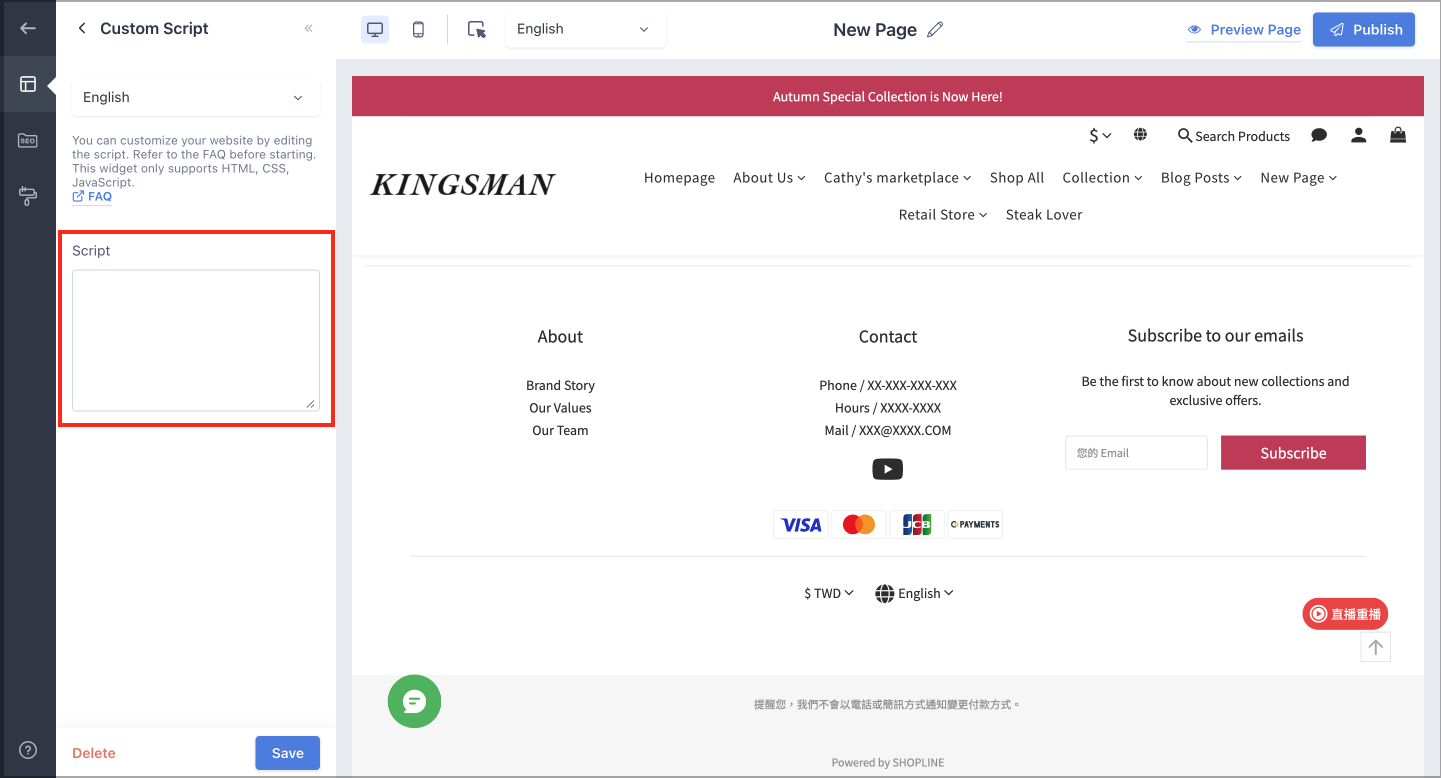This screenshot has height=778, width=1441.
Task: Click the Payments badge icon
Action: pyautogui.click(x=975, y=525)
